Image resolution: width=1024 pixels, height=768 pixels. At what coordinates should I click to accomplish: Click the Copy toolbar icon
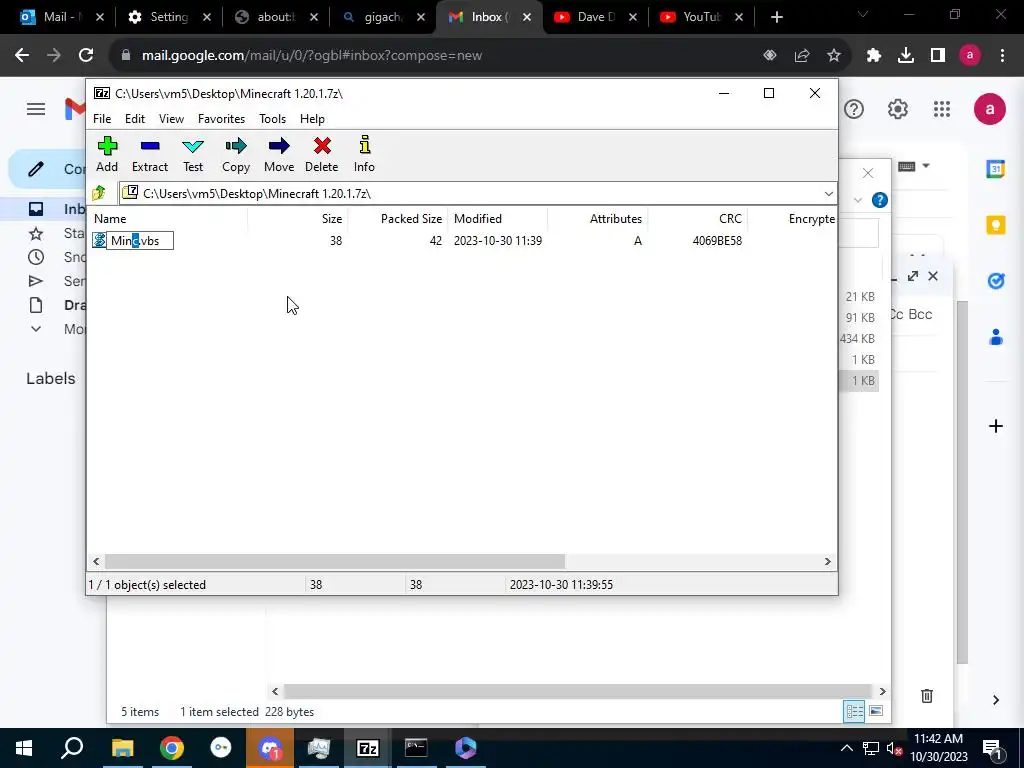tap(236, 154)
